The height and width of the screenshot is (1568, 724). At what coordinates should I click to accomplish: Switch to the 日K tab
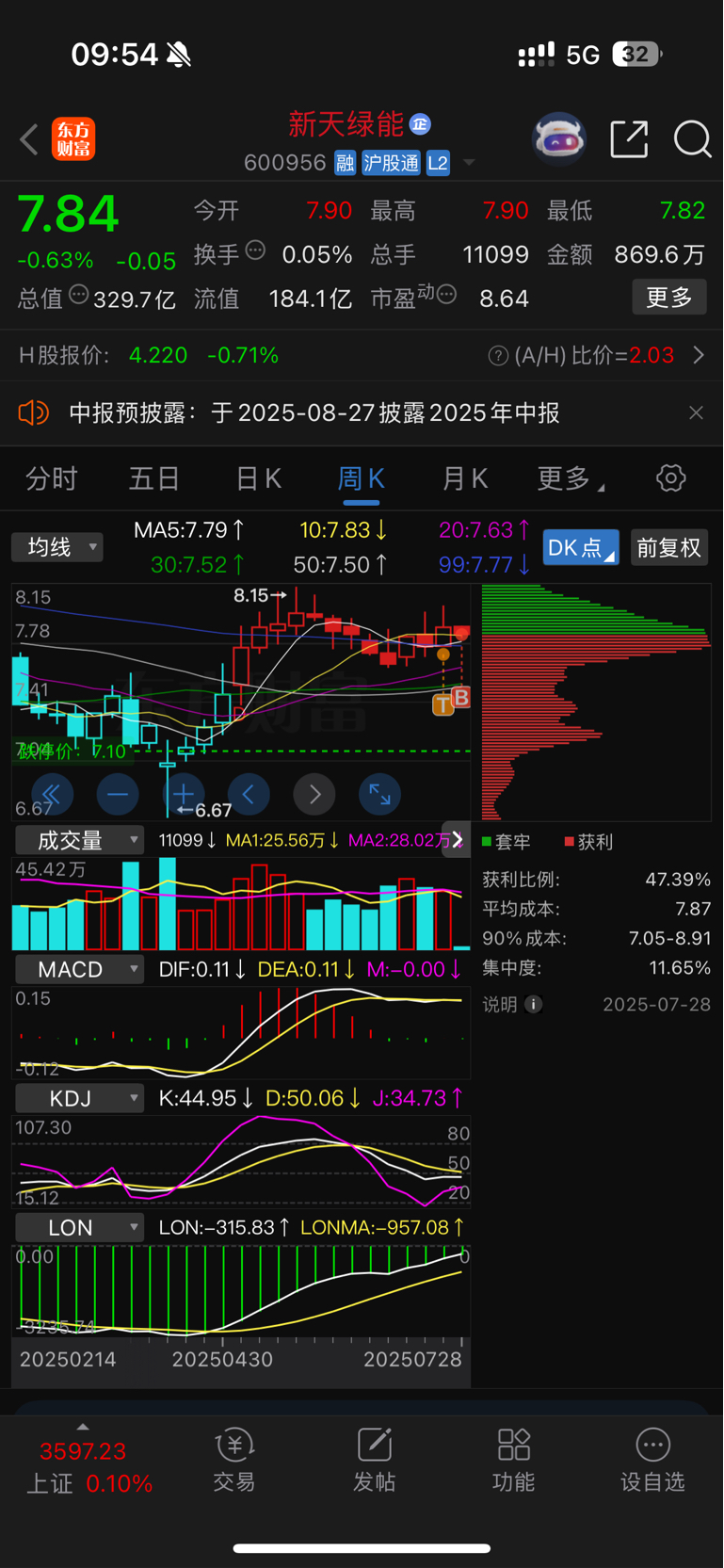click(258, 478)
